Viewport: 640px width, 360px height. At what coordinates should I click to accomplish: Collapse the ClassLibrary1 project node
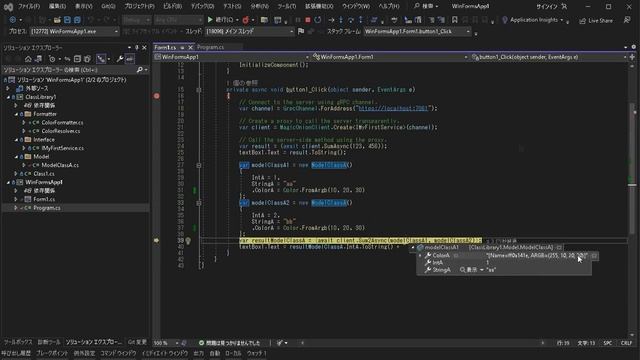pyautogui.click(x=8, y=97)
